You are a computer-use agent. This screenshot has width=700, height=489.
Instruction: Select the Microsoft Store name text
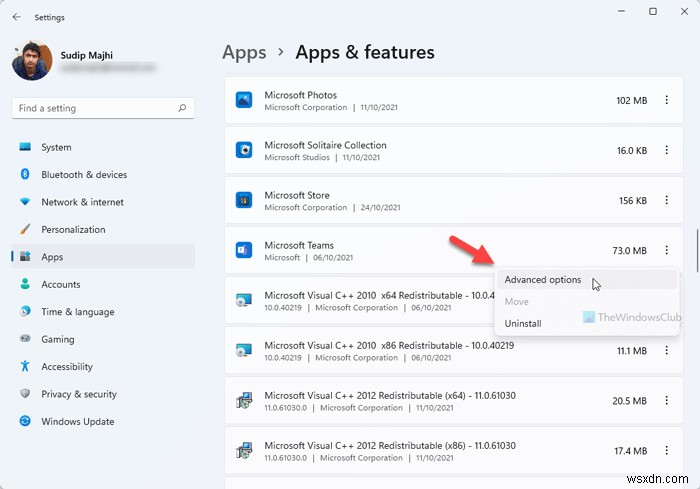click(297, 195)
